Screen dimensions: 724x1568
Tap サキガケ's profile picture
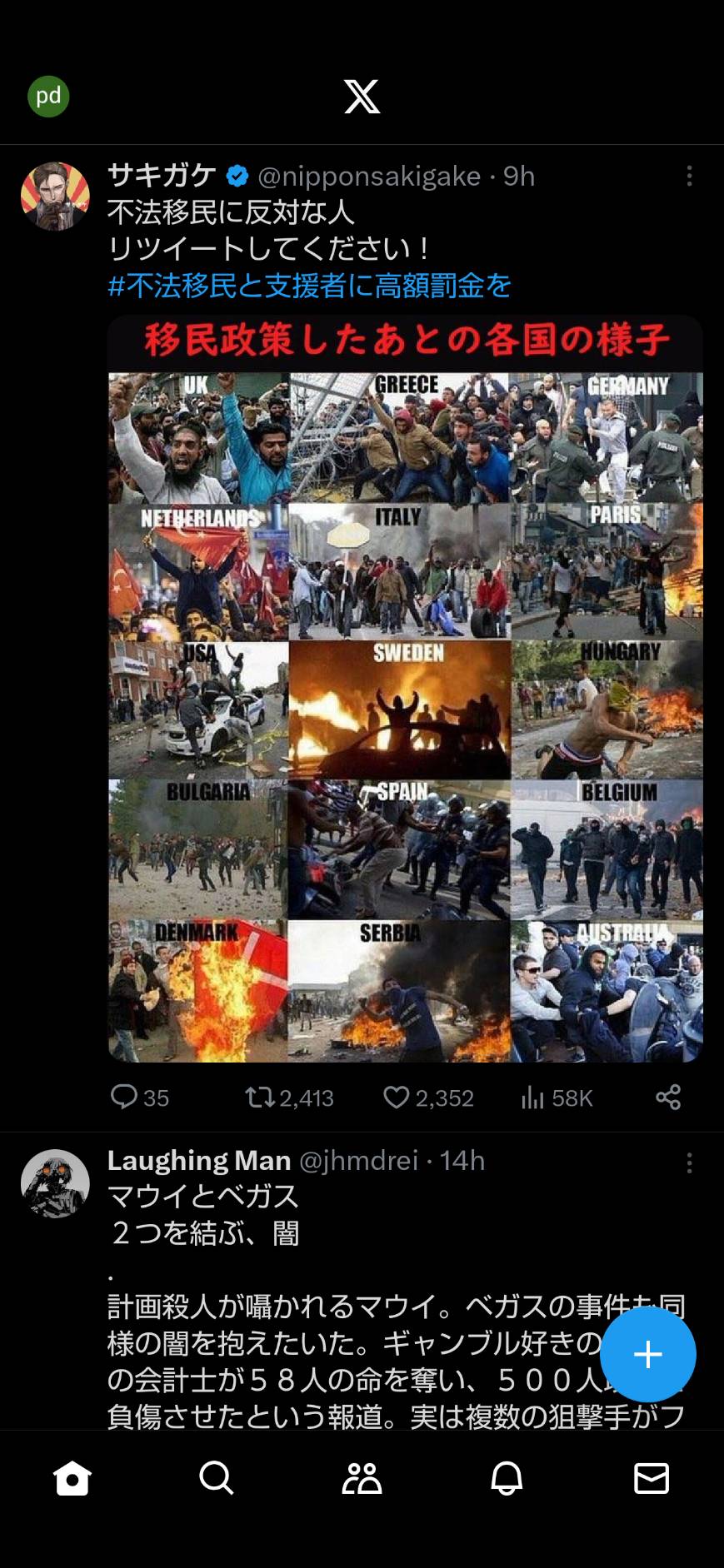point(55,197)
